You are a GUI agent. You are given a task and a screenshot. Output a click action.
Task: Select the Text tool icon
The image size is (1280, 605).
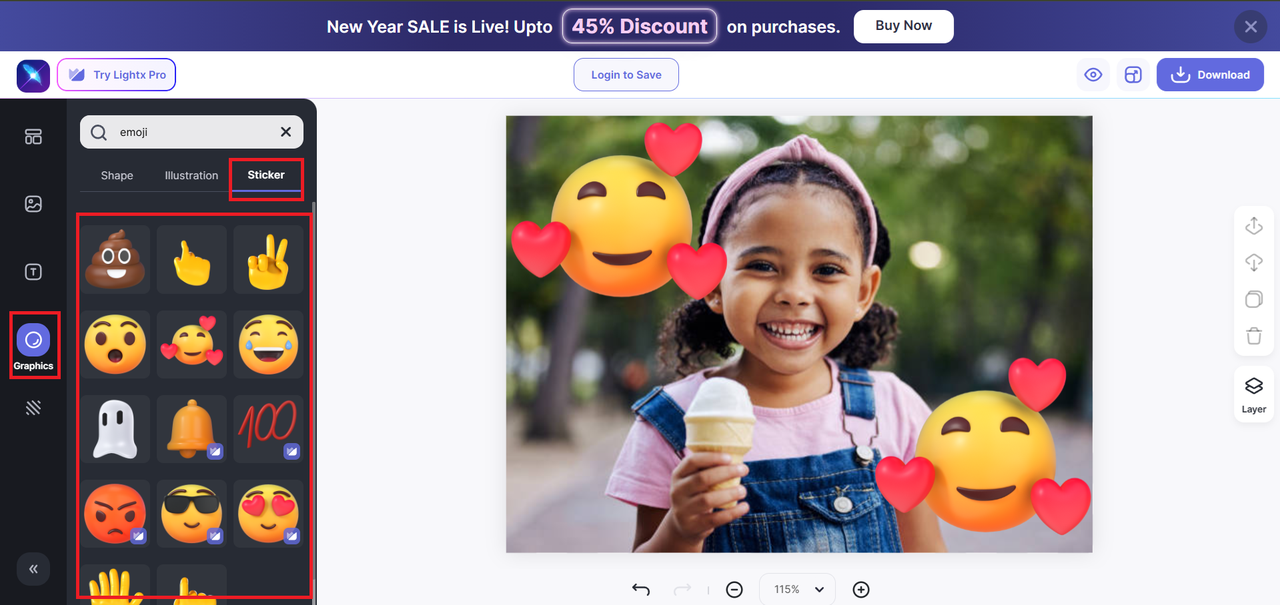point(33,272)
